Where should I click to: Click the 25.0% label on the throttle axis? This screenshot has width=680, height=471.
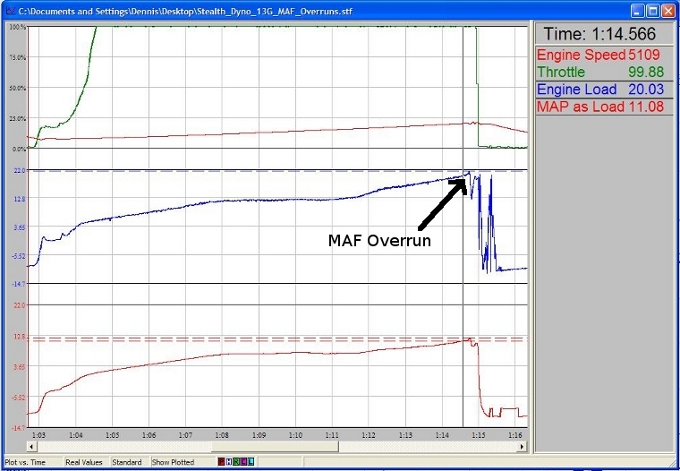(19, 118)
